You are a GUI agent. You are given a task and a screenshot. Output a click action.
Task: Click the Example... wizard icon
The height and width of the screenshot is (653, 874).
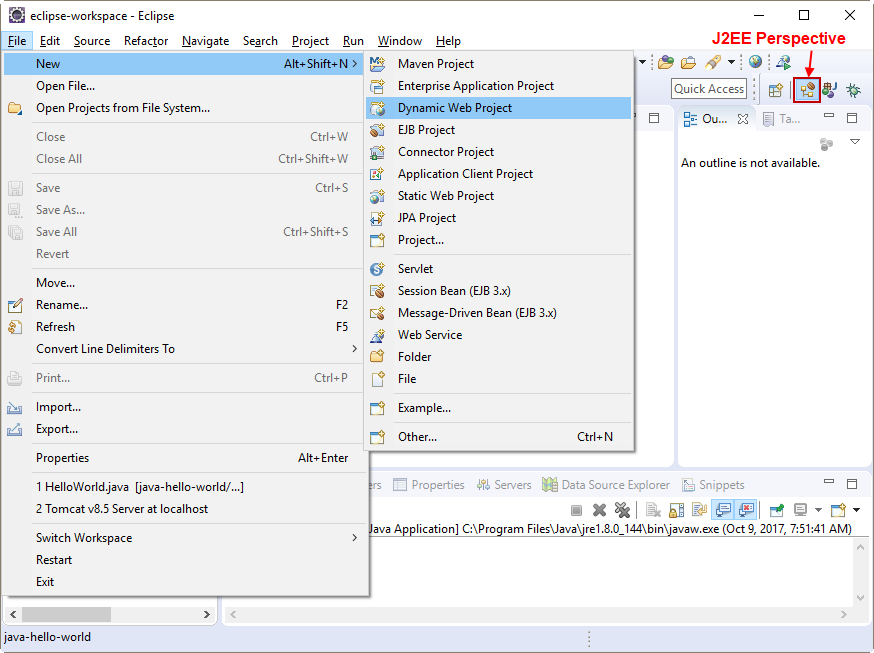coord(377,408)
